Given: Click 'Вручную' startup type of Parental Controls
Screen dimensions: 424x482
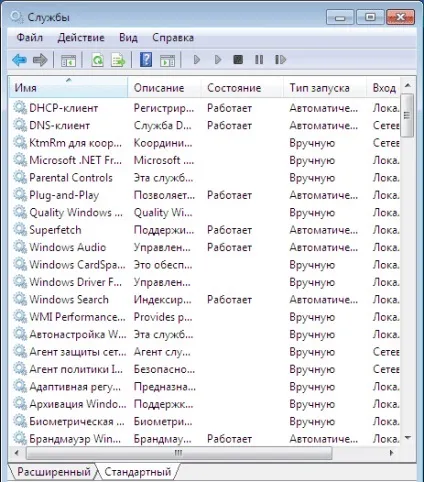Looking at the screenshot, I should tap(312, 178).
